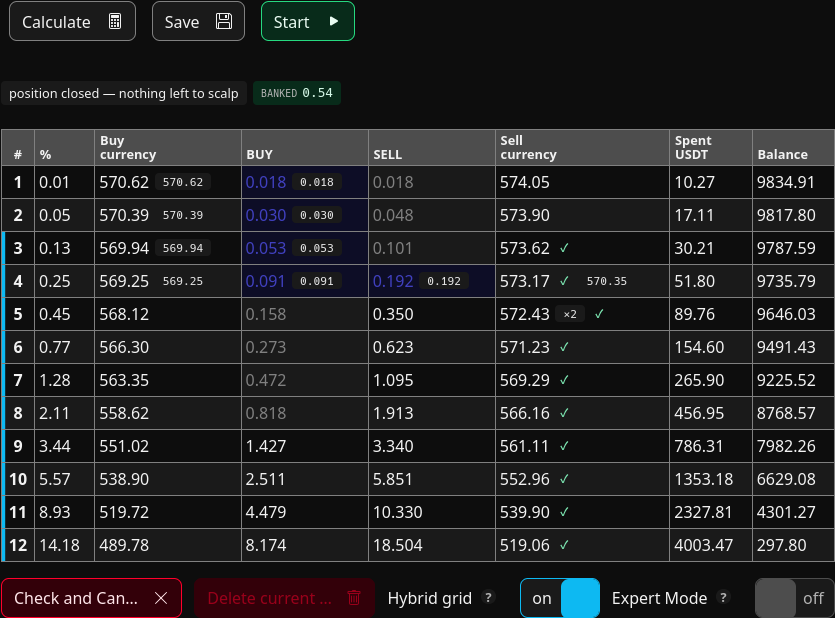This screenshot has width=835, height=618.
Task: Click the 569.25 badge in row 4
Action: [183, 281]
